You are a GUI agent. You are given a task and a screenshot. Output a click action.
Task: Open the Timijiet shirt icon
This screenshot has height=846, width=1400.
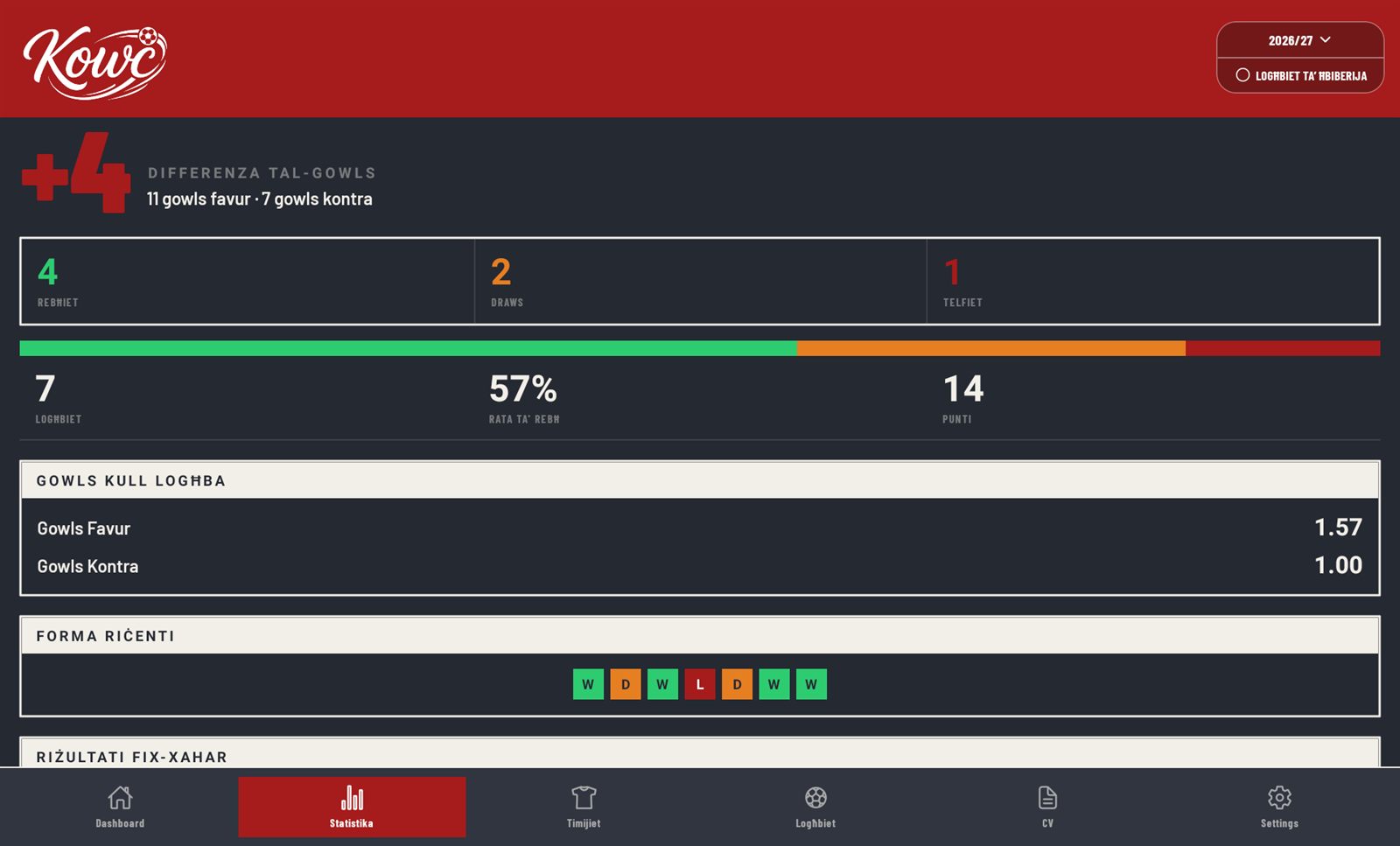[x=584, y=798]
